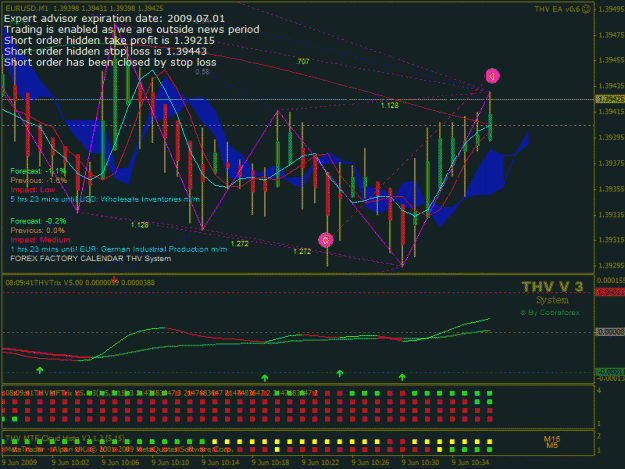Click the 1.39435 price axis label

point(611,86)
